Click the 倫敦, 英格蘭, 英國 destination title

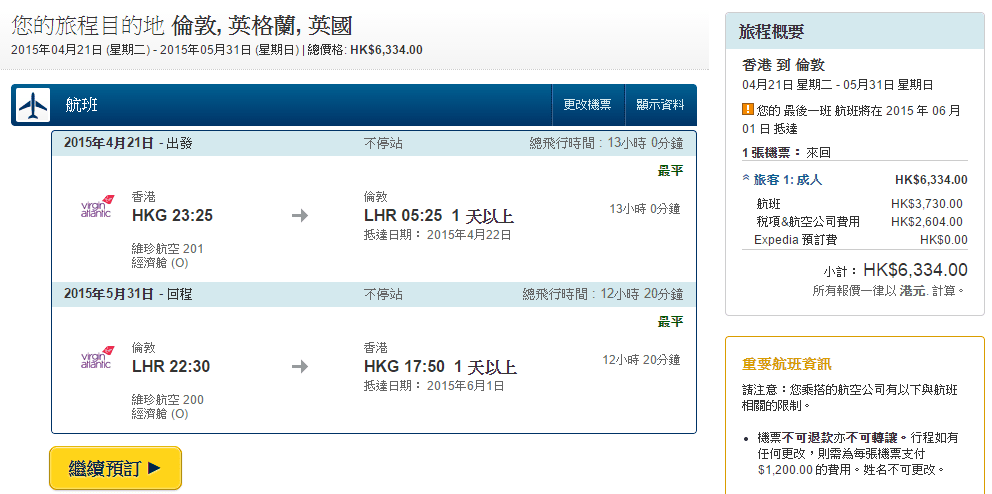pyautogui.click(x=262, y=25)
